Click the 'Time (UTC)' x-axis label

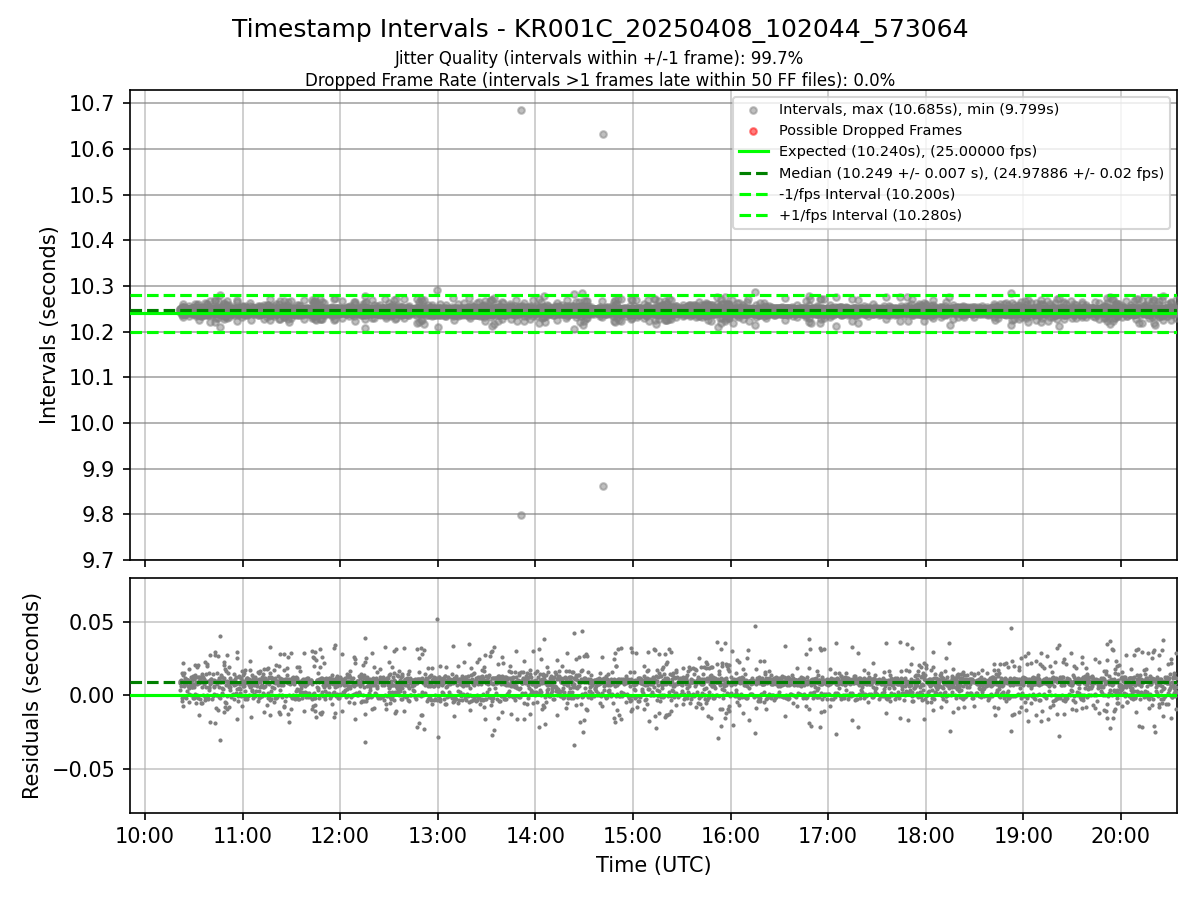(x=653, y=865)
